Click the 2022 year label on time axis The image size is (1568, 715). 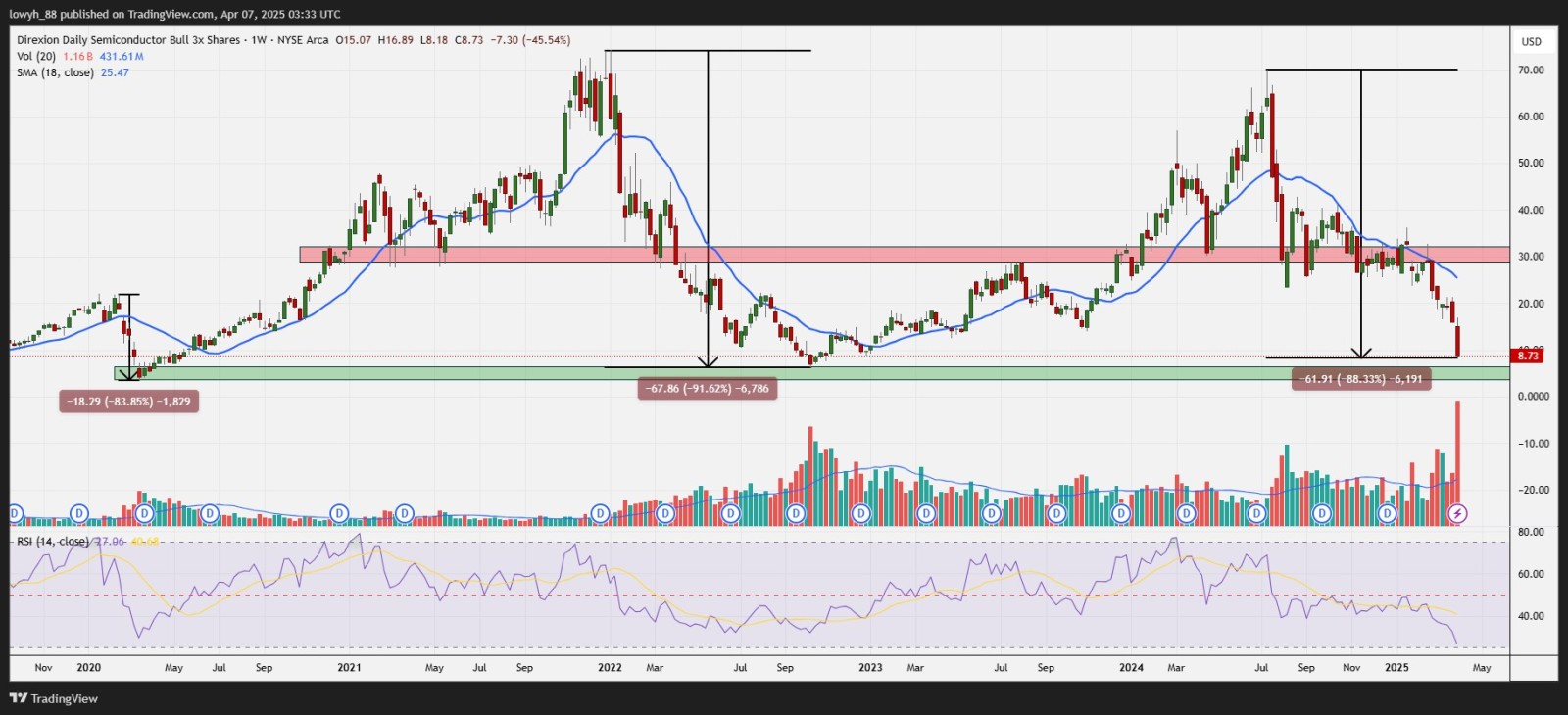610,668
